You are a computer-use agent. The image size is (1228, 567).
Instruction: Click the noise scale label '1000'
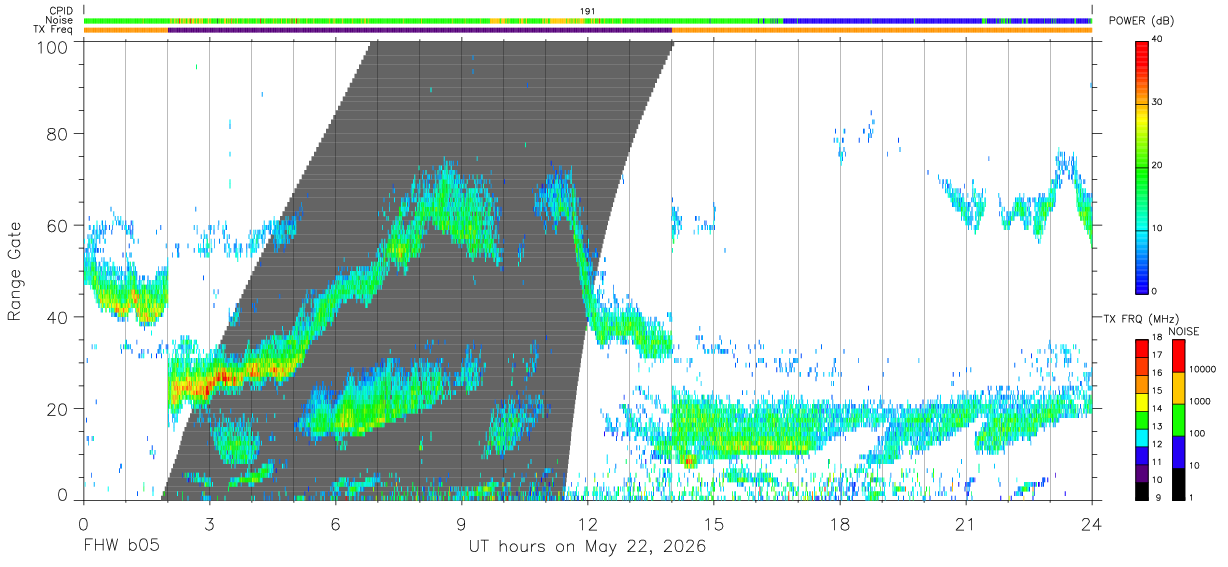(1201, 402)
